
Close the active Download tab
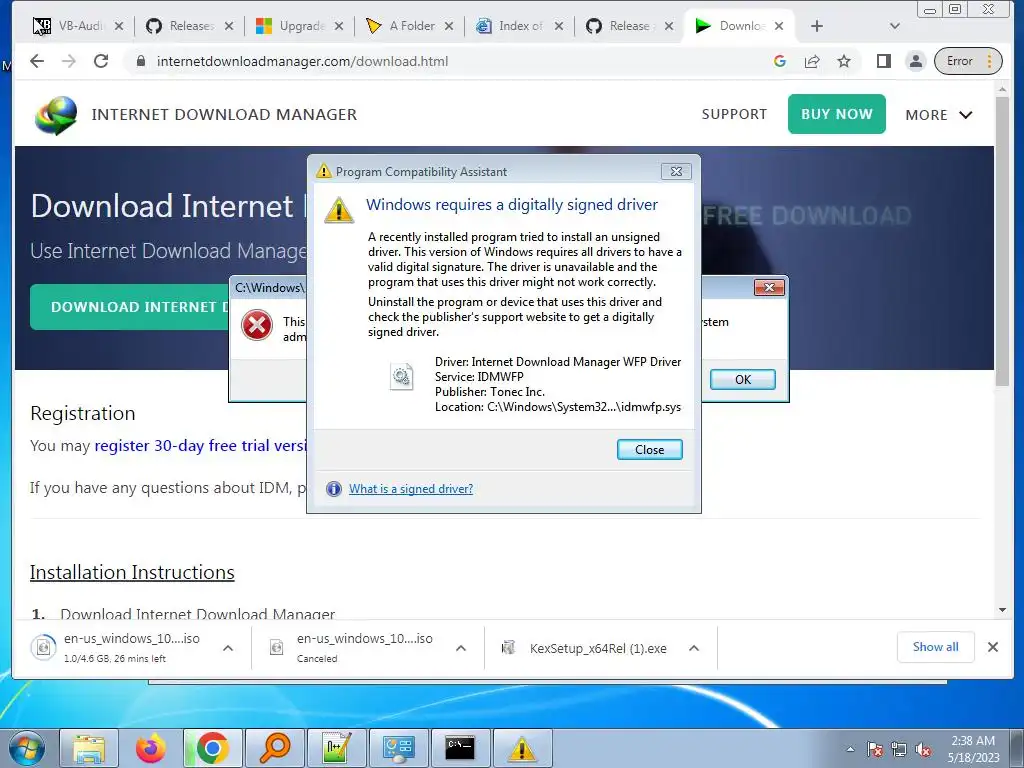779,26
